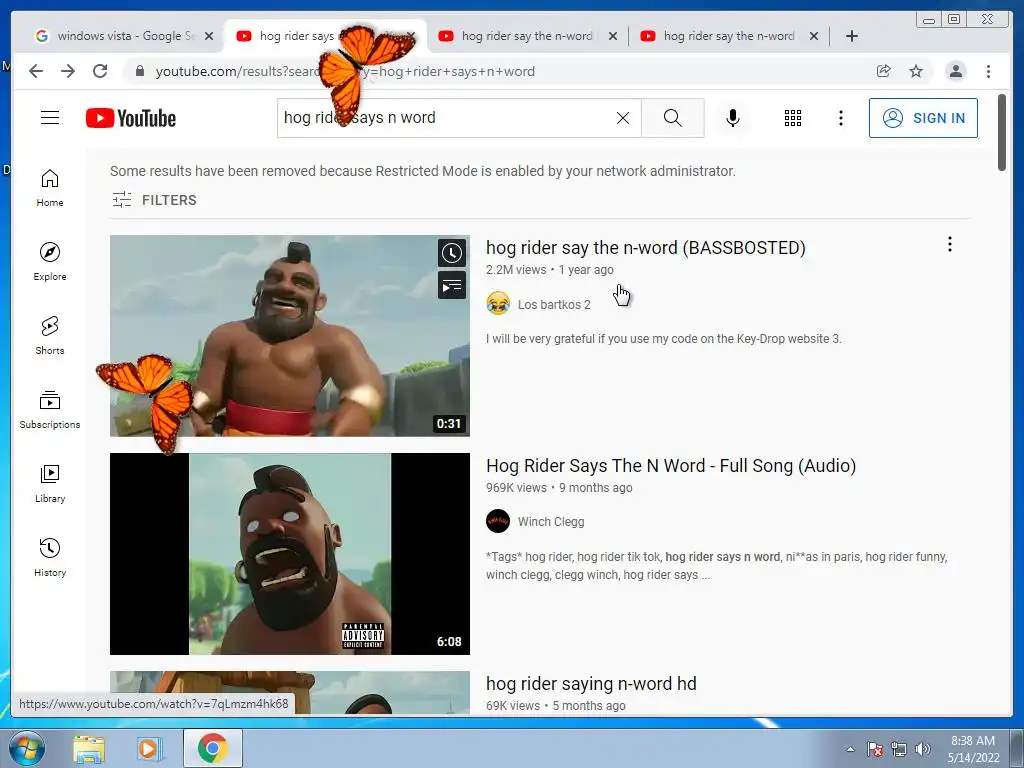
Task: Clear the search box with X icon
Action: (623, 118)
